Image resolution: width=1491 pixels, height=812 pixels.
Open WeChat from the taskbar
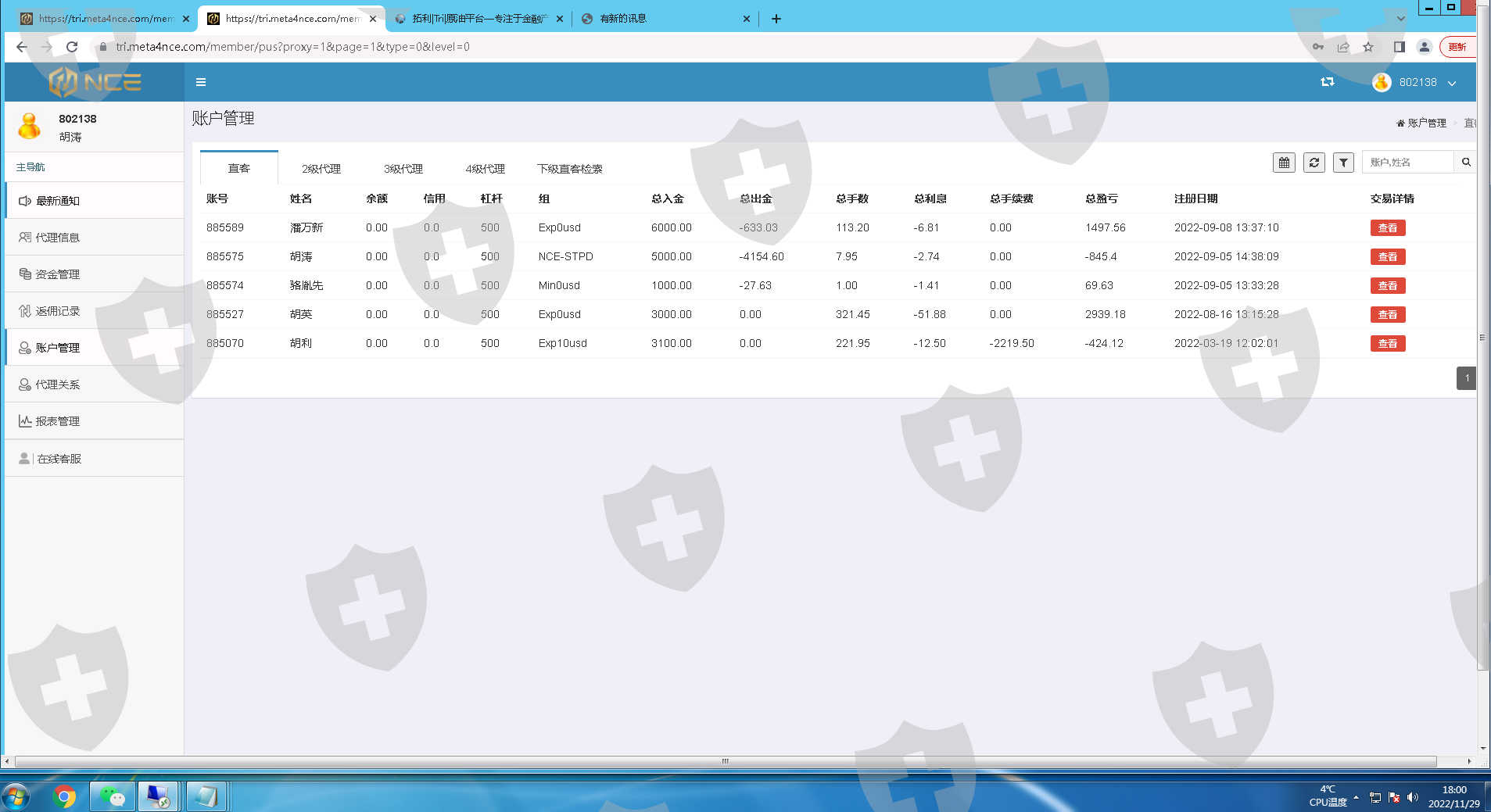coord(113,796)
